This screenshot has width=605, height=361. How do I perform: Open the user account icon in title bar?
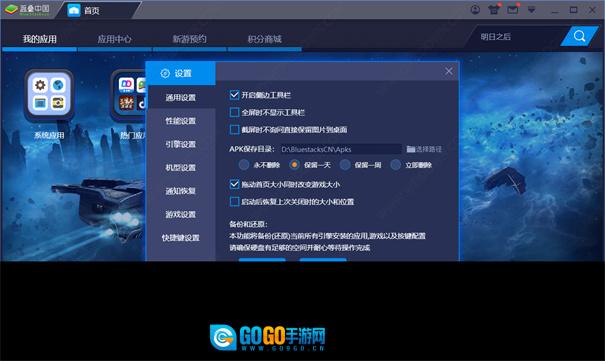[475, 10]
